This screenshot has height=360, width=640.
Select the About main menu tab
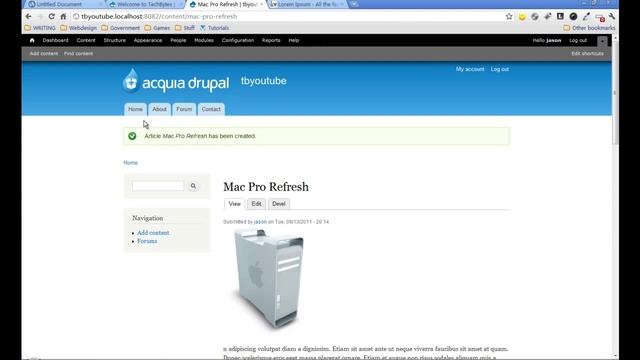(x=160, y=109)
